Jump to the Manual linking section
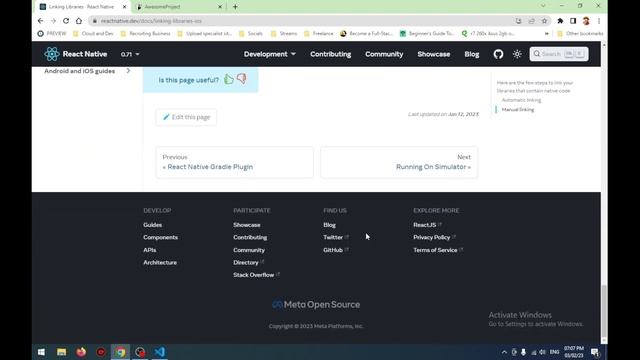This screenshot has height=360, width=640. click(518, 109)
